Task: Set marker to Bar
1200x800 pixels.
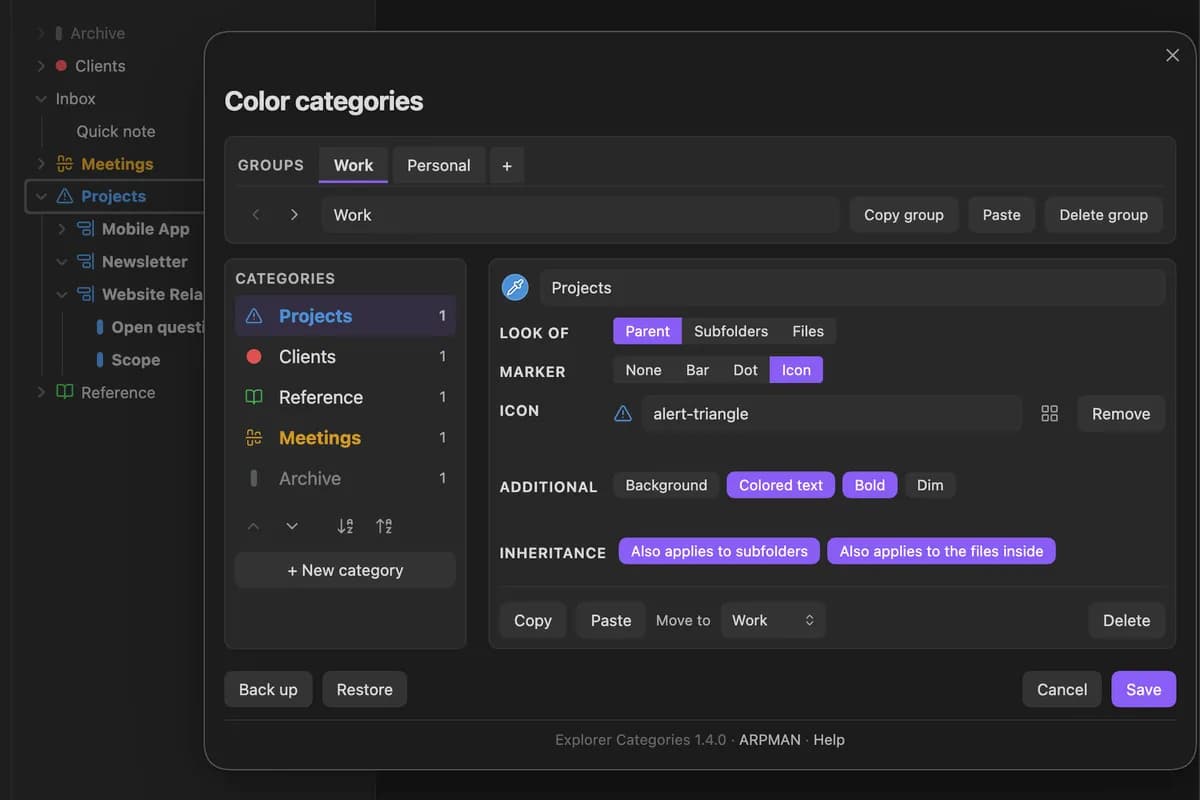Action: pos(697,370)
